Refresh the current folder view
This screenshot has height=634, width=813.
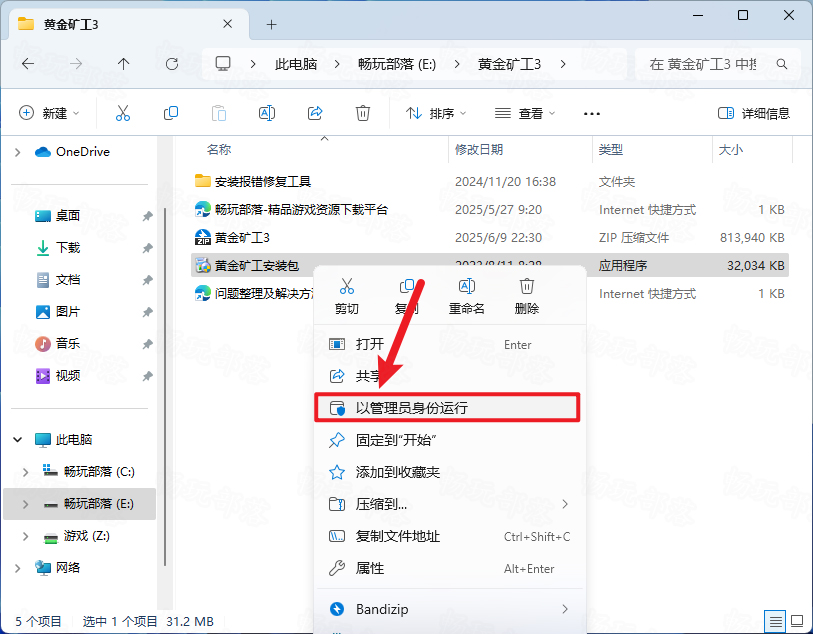click(172, 64)
